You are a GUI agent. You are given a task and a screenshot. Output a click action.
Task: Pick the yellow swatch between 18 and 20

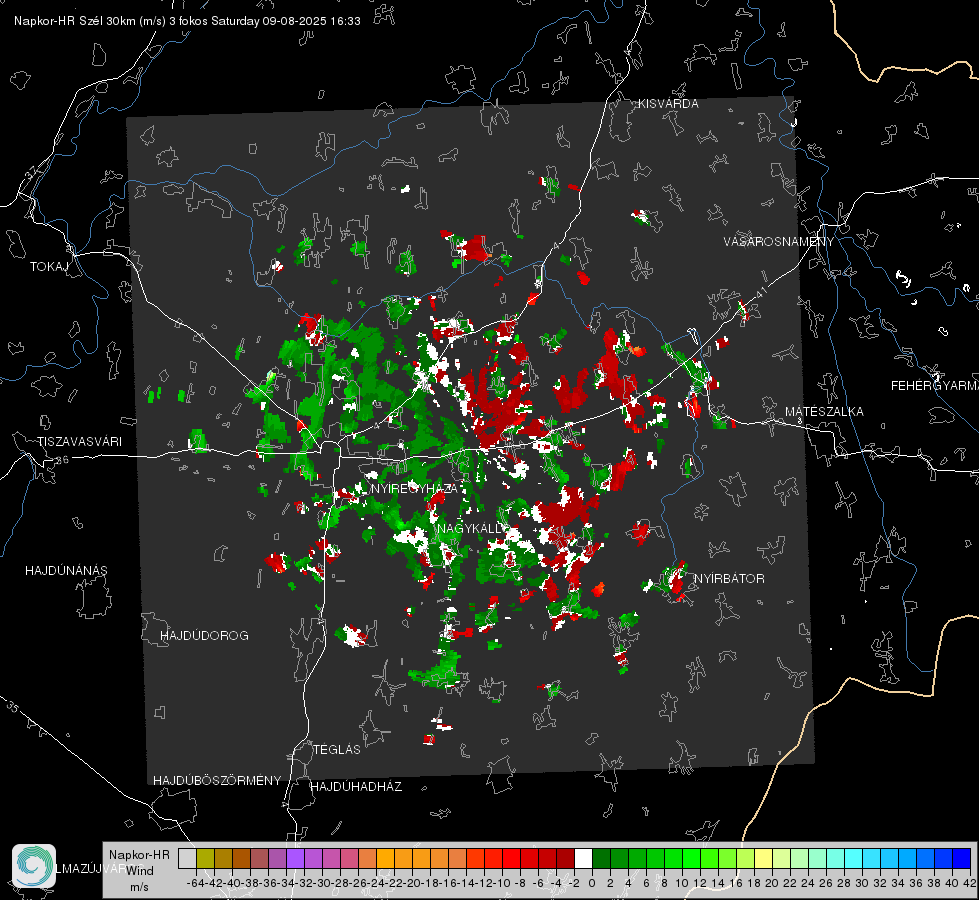point(764,858)
